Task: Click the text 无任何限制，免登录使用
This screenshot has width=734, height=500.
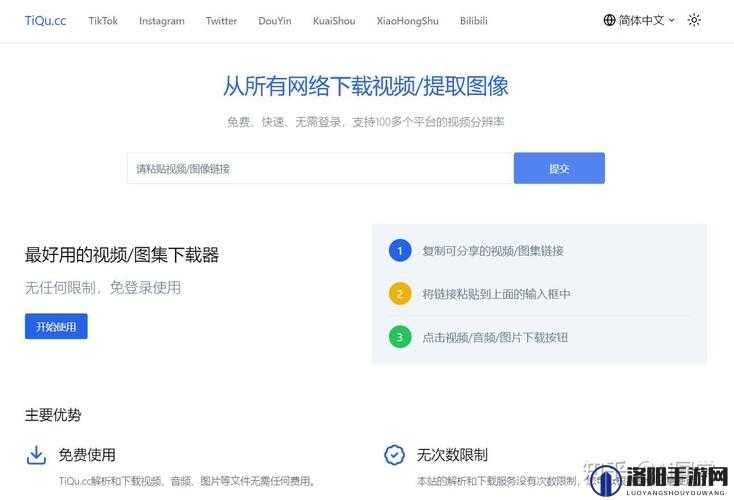Action: (103, 287)
